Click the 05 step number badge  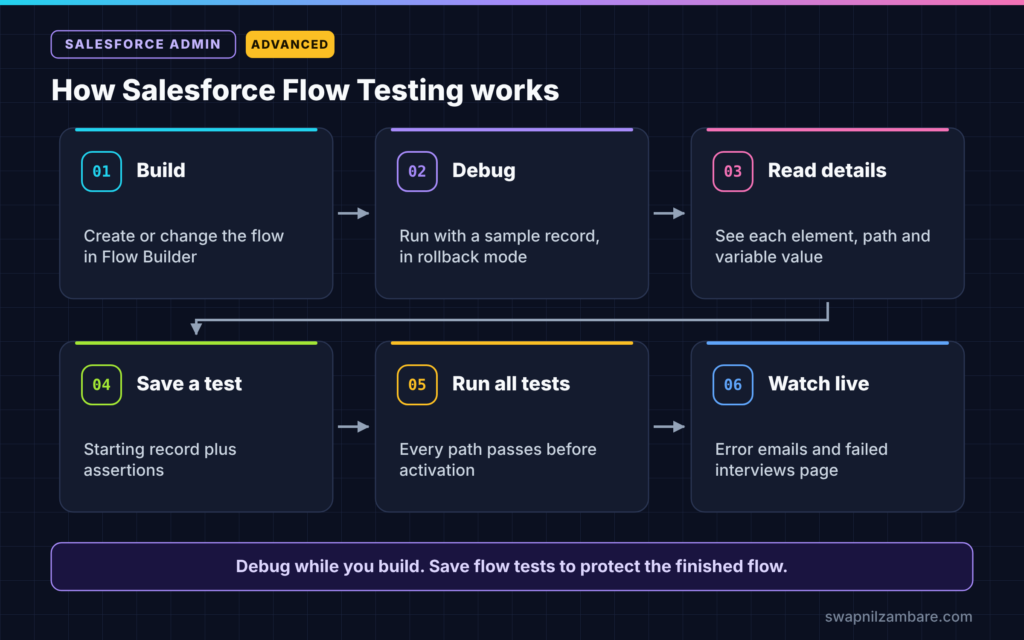point(417,385)
